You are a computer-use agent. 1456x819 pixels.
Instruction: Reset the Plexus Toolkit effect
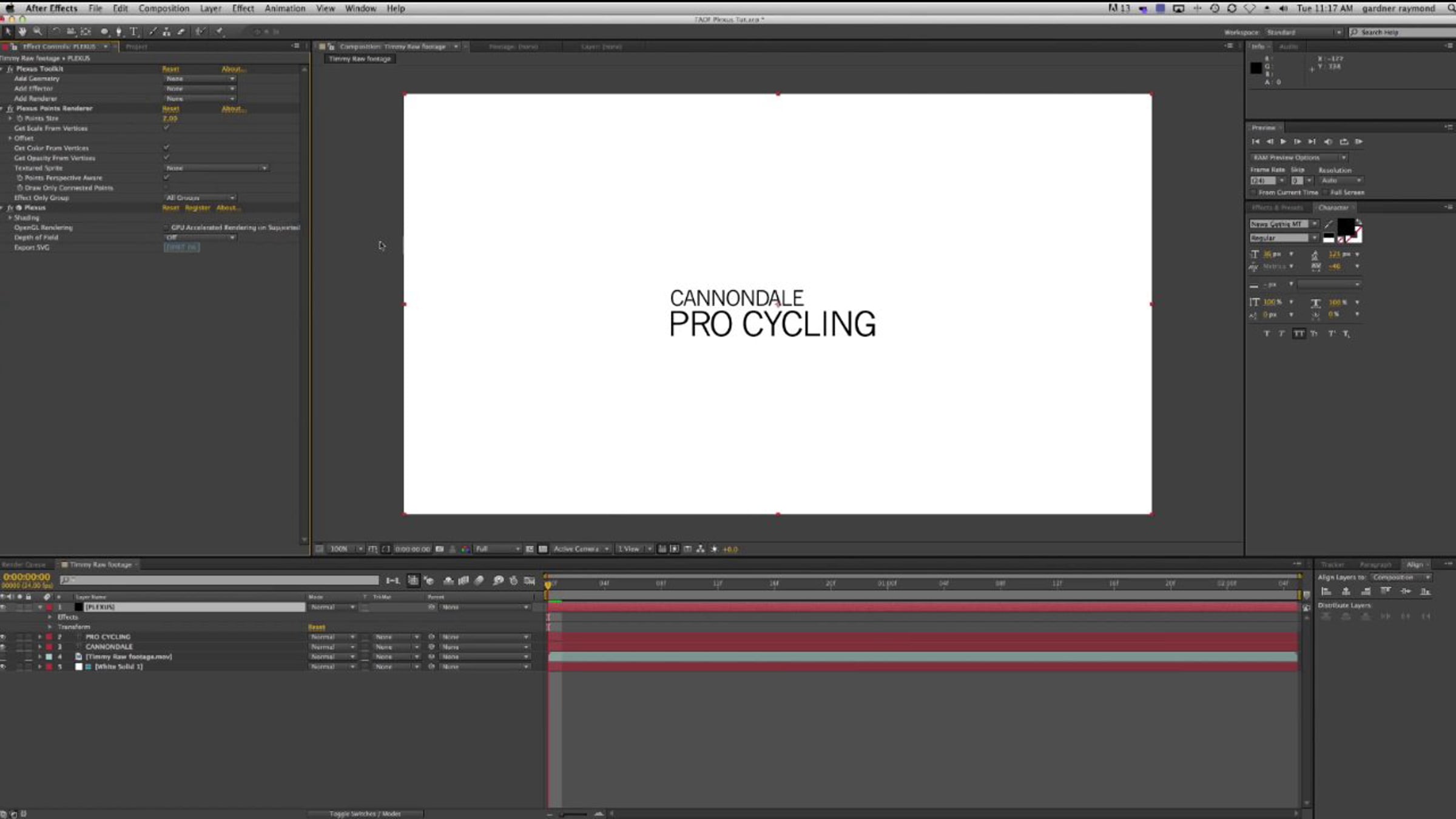(x=170, y=69)
